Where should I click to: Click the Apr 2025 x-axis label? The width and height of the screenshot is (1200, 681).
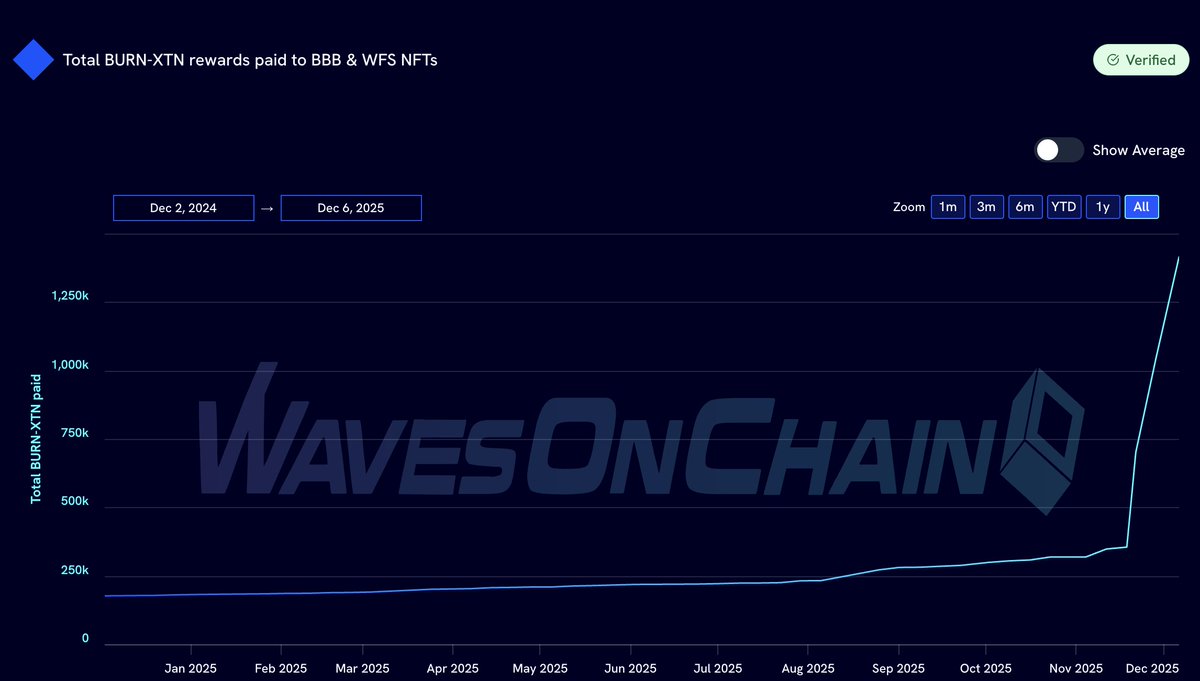[451, 668]
